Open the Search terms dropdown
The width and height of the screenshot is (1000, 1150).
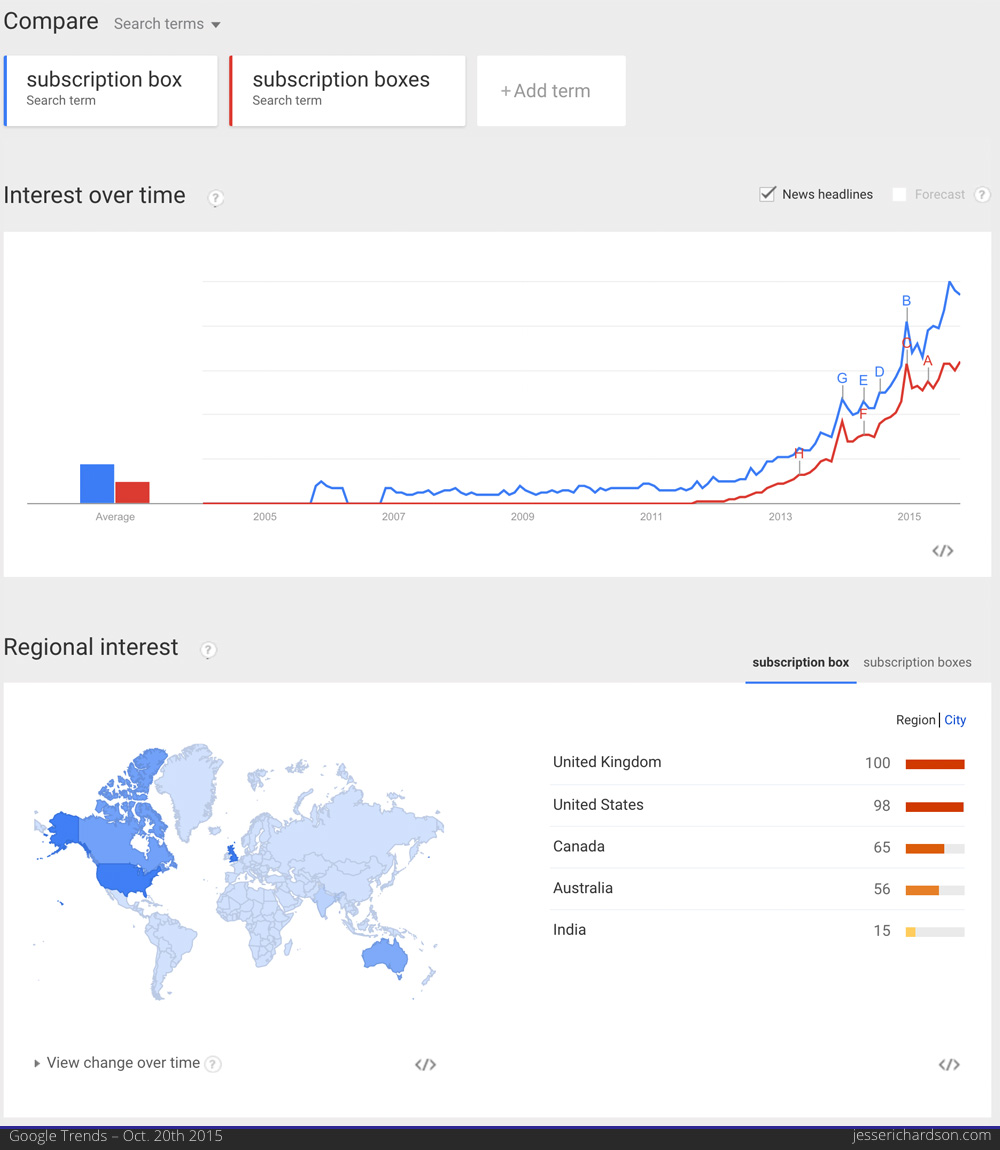[167, 24]
